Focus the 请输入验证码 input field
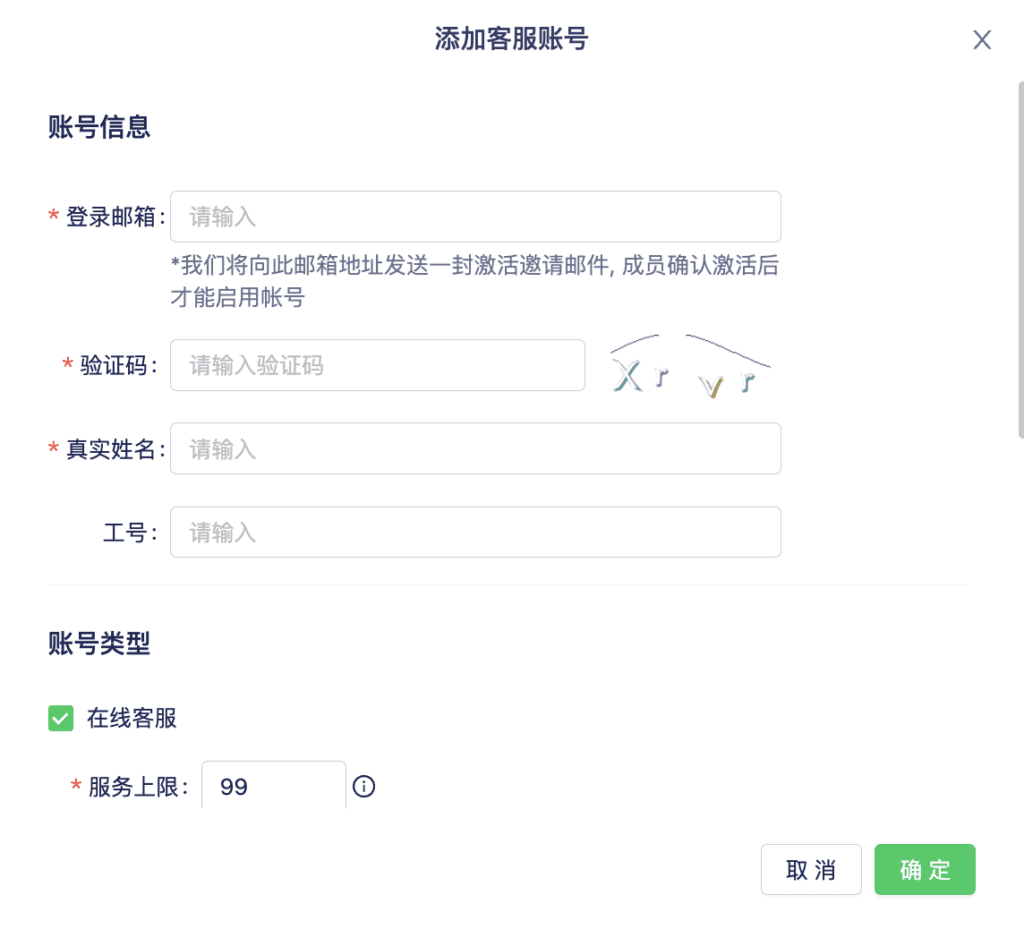 [x=377, y=365]
